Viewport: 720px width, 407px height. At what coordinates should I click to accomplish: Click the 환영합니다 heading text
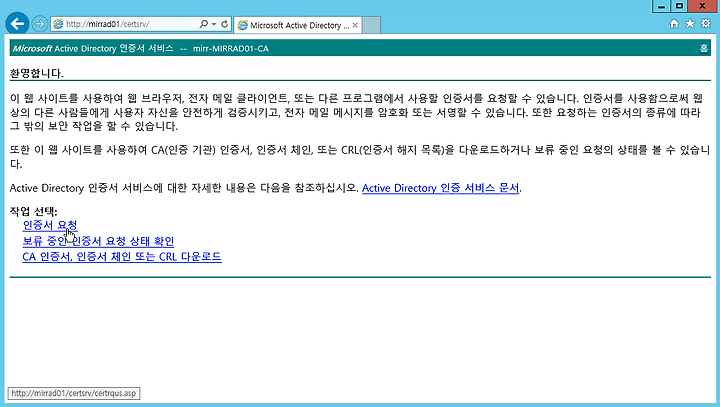(x=37, y=73)
